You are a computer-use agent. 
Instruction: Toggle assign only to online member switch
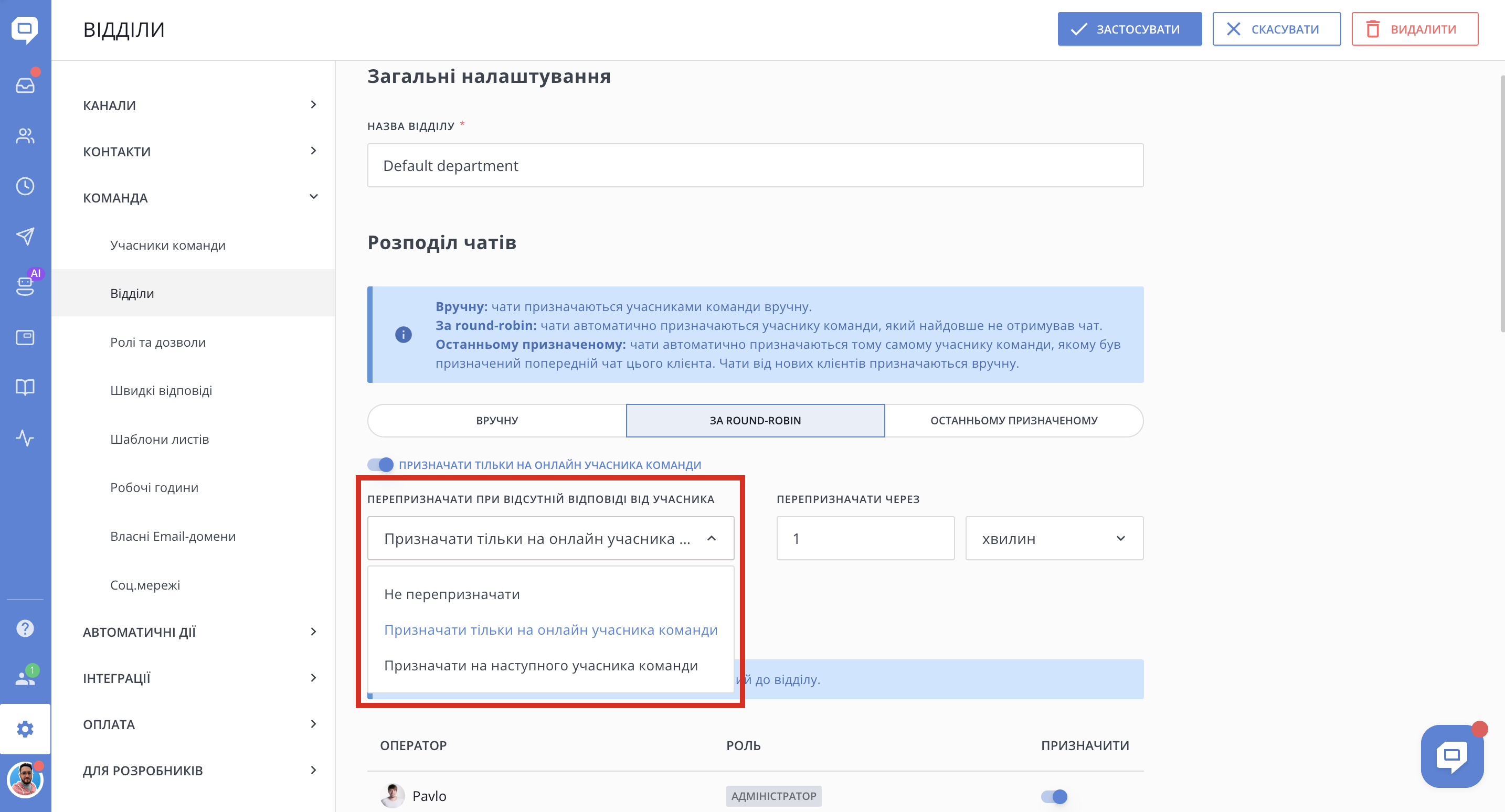point(380,464)
